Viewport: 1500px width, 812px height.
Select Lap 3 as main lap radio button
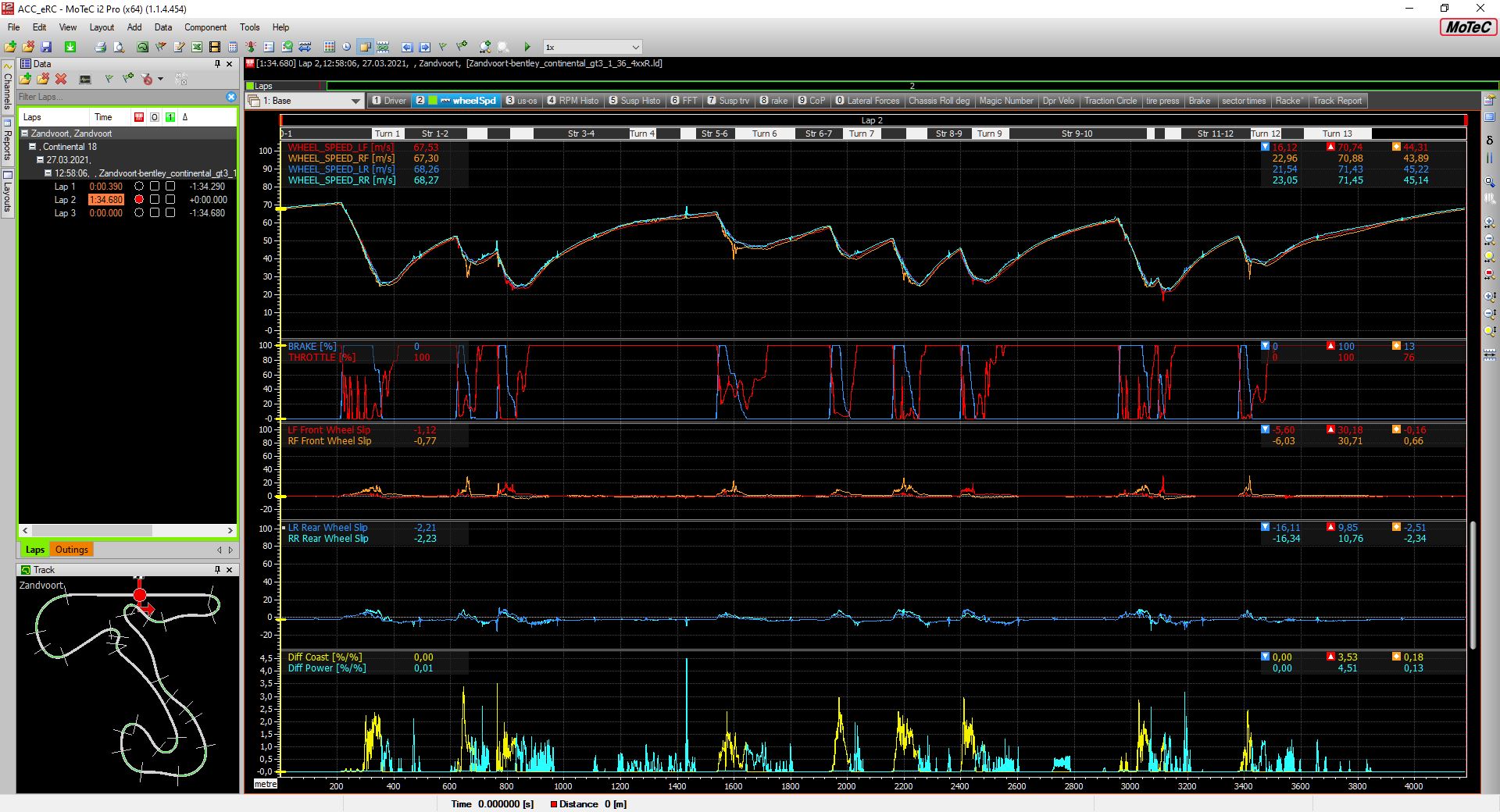click(x=139, y=213)
